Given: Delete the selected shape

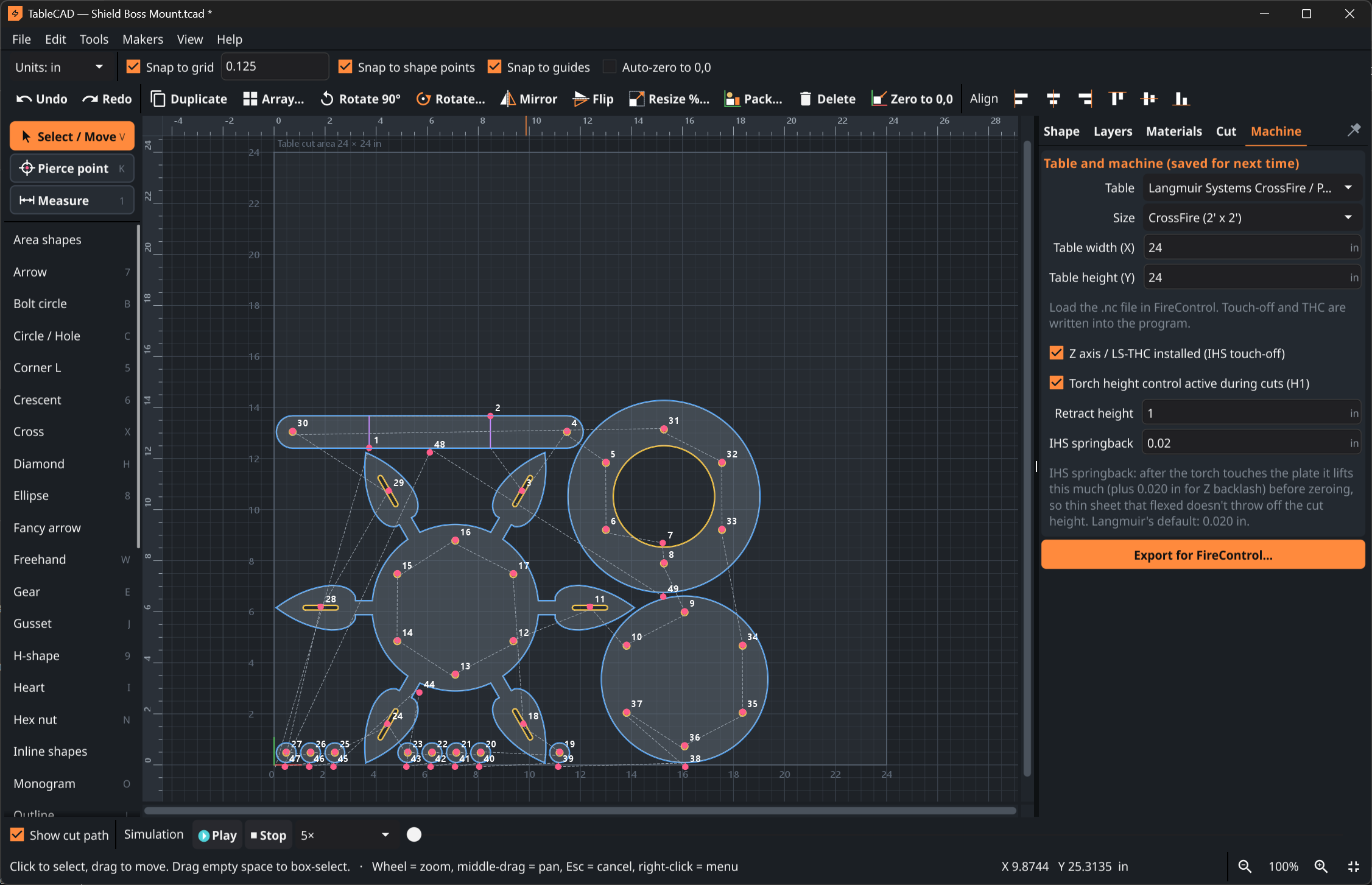Looking at the screenshot, I should click(827, 99).
